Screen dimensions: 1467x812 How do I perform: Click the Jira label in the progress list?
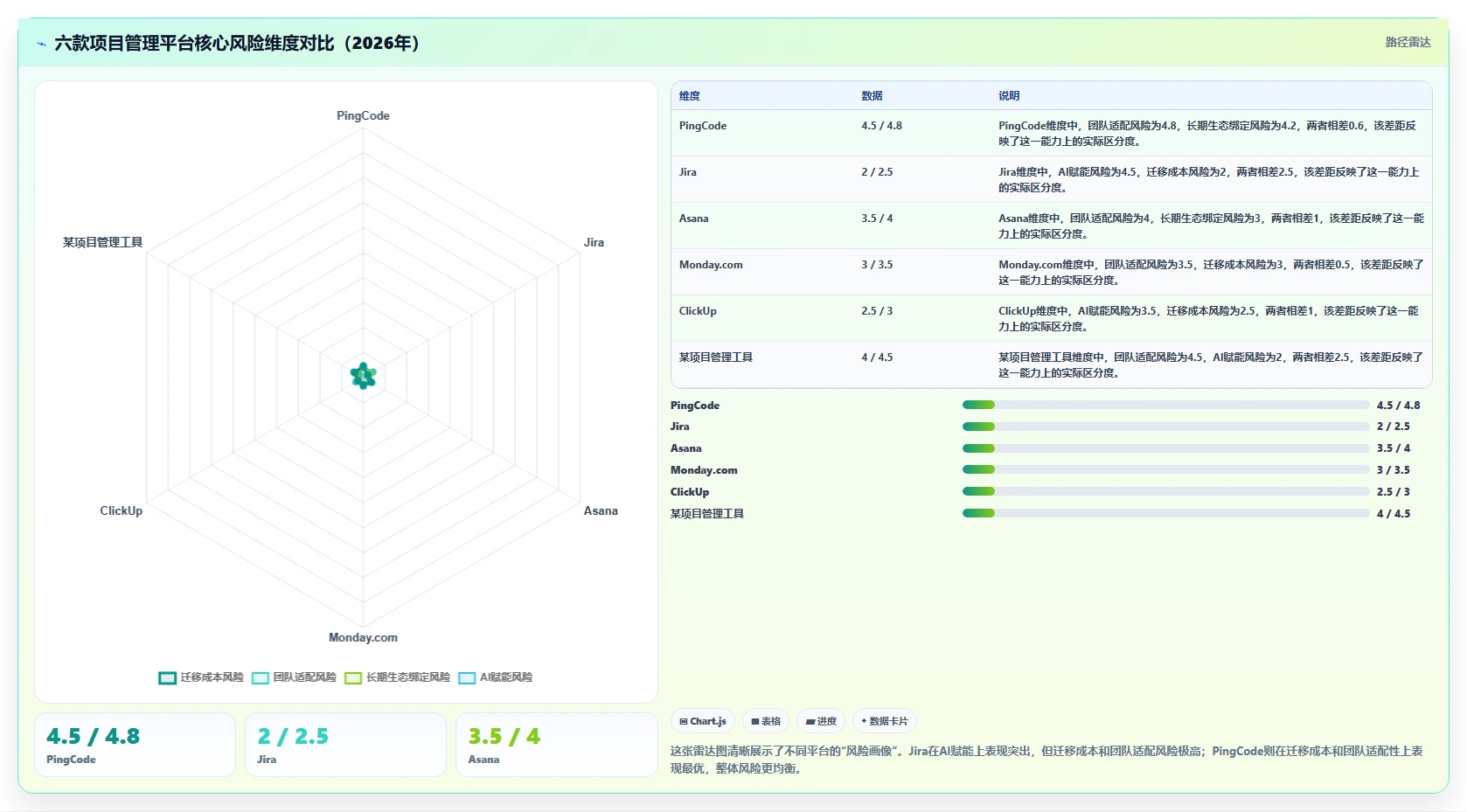[680, 427]
